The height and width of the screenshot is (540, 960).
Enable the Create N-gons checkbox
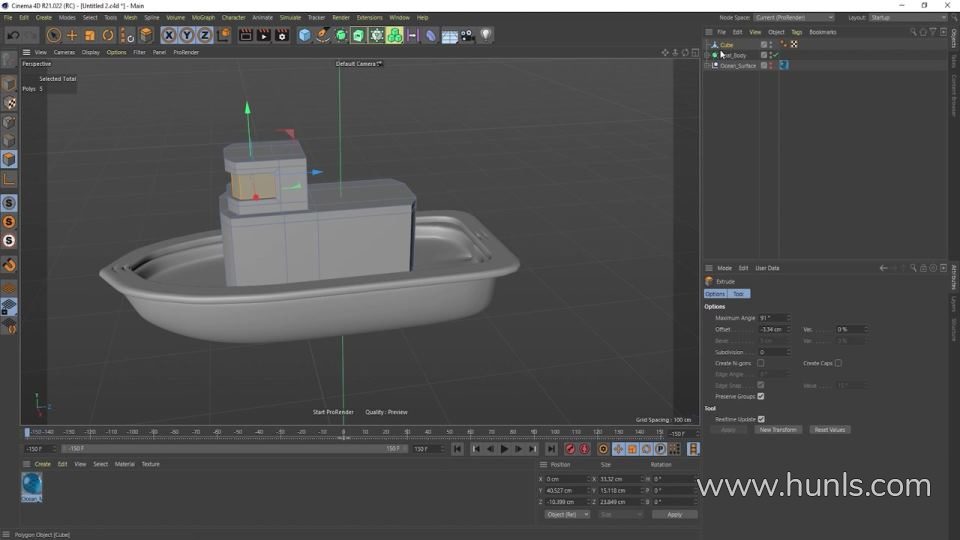coord(760,363)
